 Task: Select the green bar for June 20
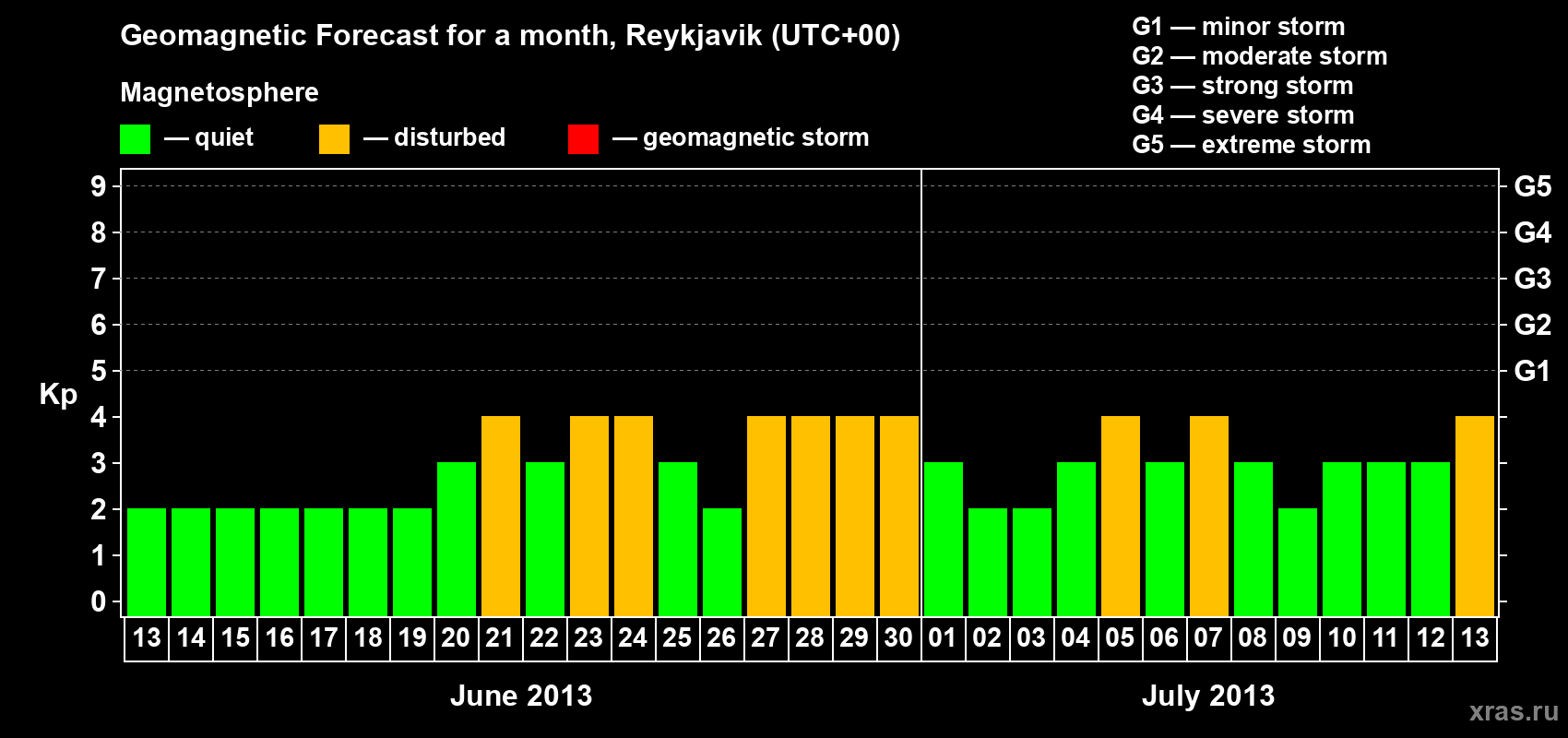457,539
